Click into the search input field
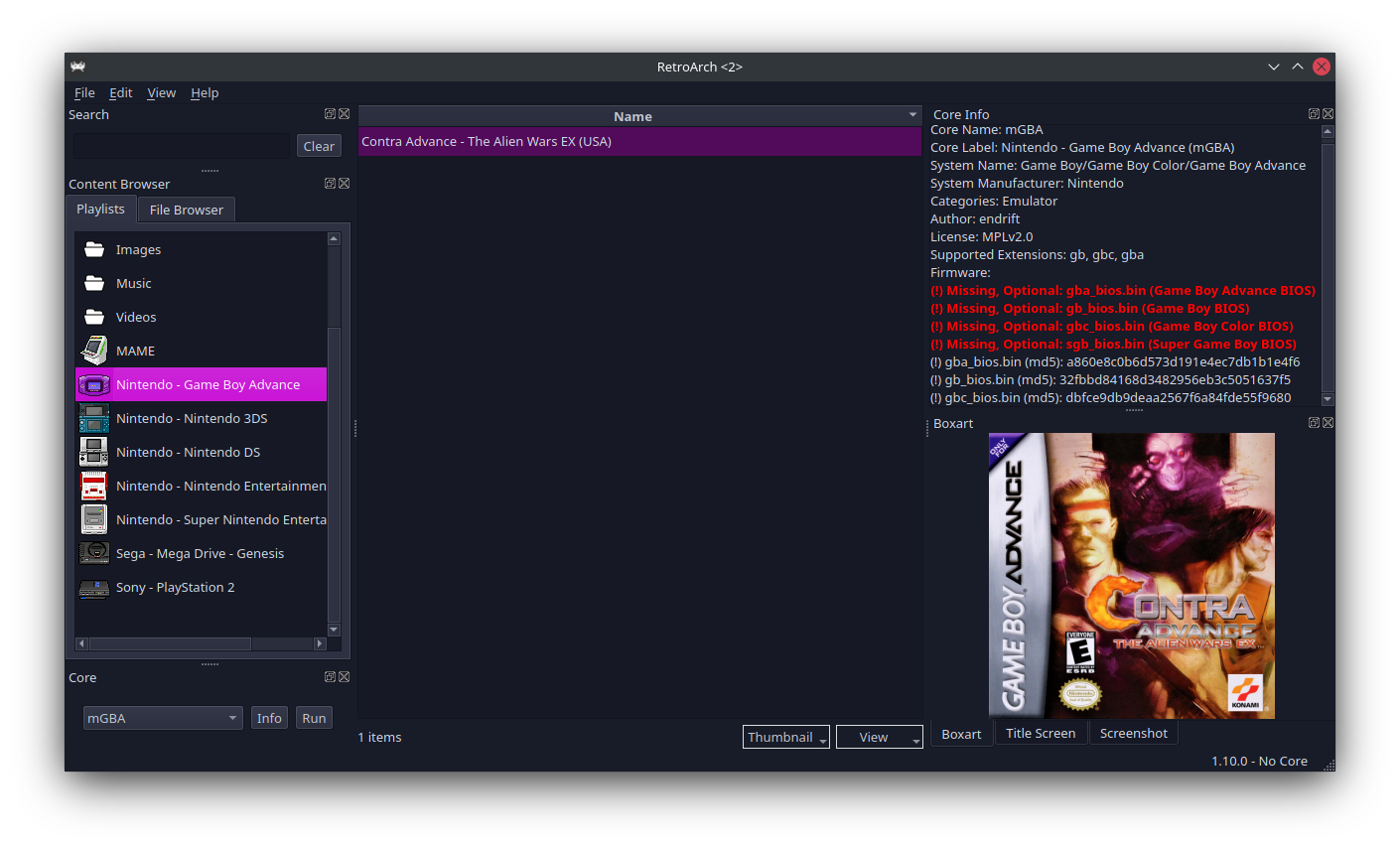The height and width of the screenshot is (848, 1400). pyautogui.click(x=182, y=146)
